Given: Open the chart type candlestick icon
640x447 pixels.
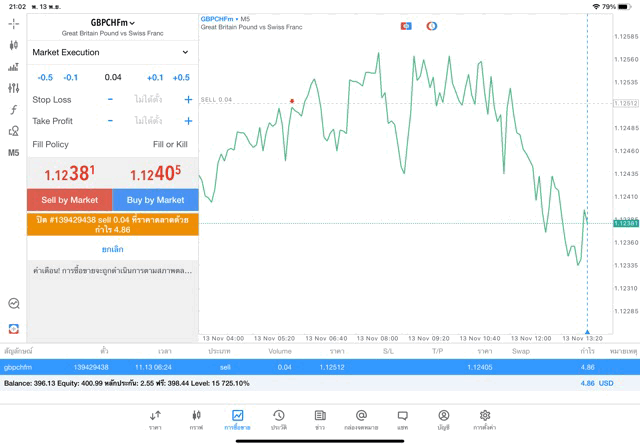Looking at the screenshot, I should [13, 45].
